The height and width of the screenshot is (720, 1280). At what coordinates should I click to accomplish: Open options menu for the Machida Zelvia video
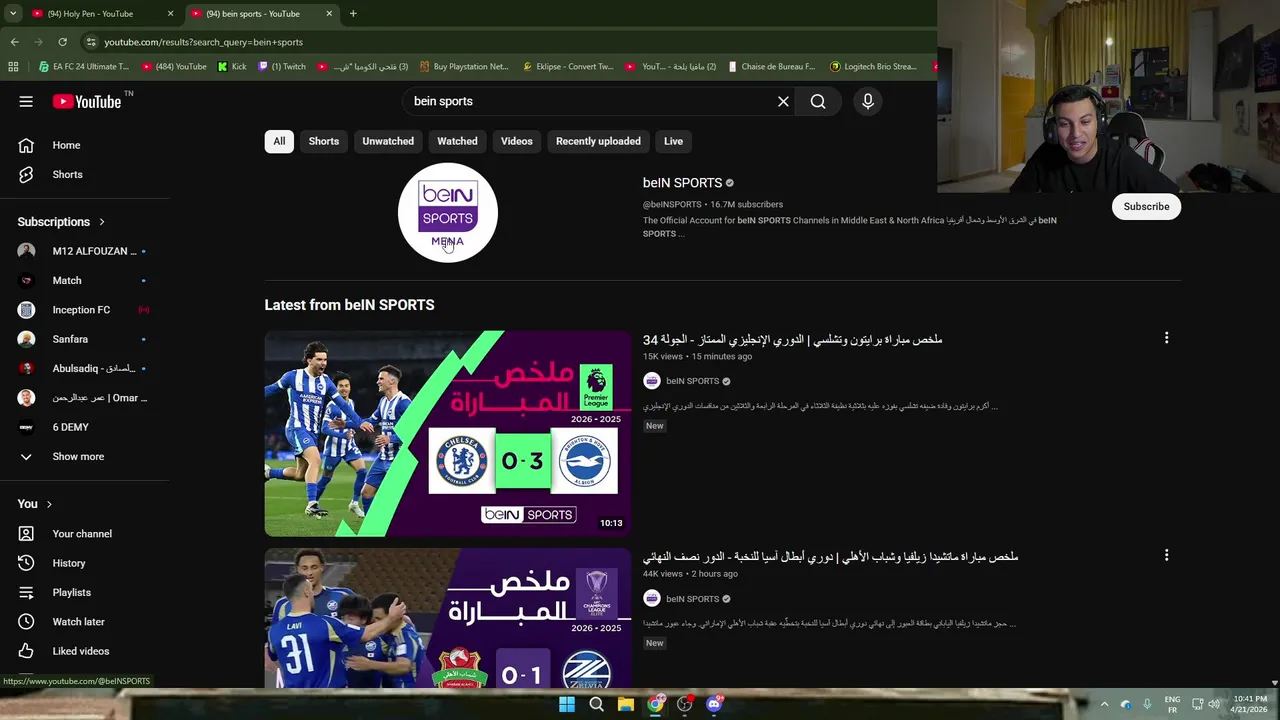coord(1166,555)
